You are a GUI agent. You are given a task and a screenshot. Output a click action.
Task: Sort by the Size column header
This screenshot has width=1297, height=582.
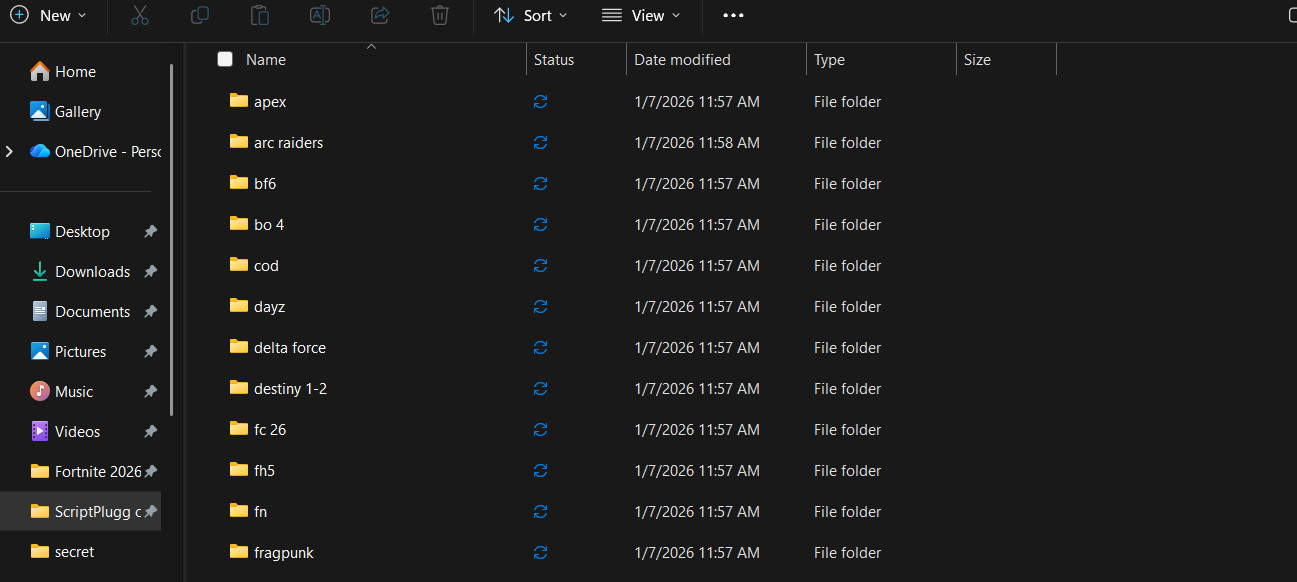pyautogui.click(x=977, y=60)
